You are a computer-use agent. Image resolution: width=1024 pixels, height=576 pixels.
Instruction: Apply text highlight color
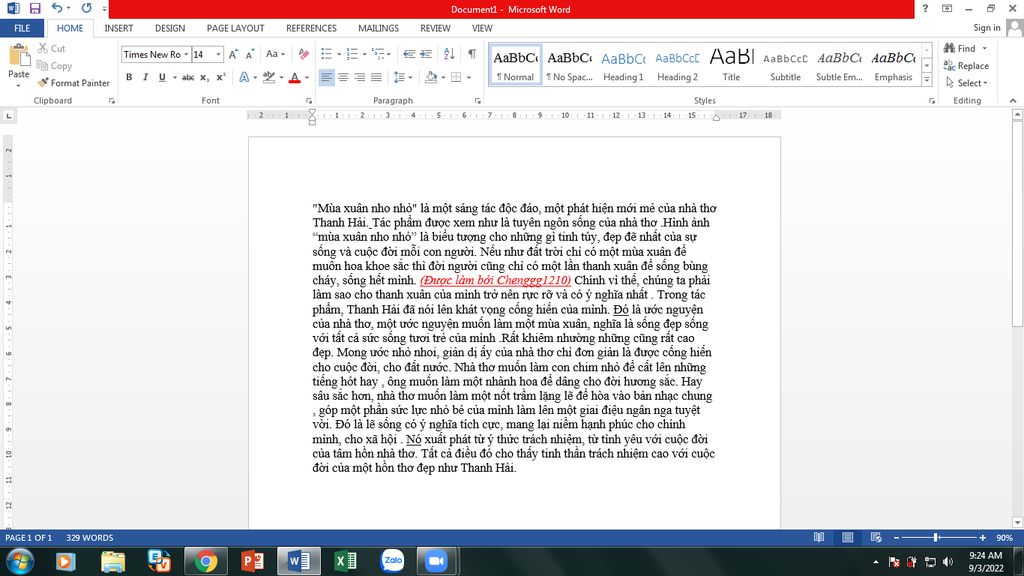click(268, 77)
